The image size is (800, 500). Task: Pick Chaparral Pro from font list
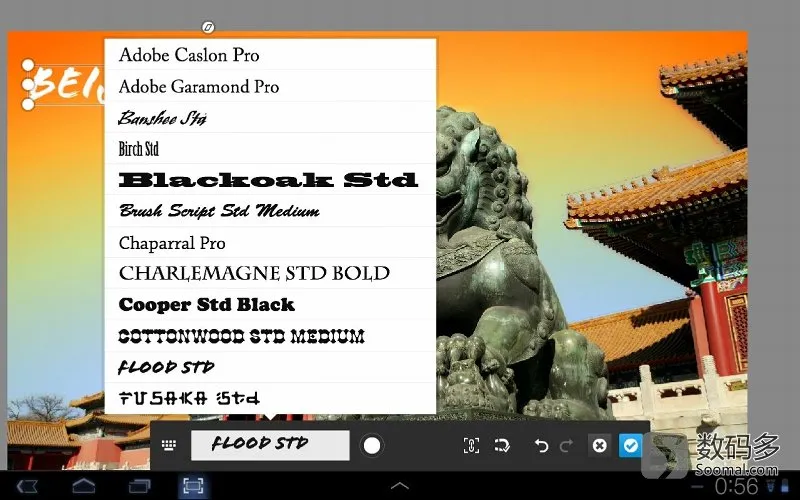point(270,242)
